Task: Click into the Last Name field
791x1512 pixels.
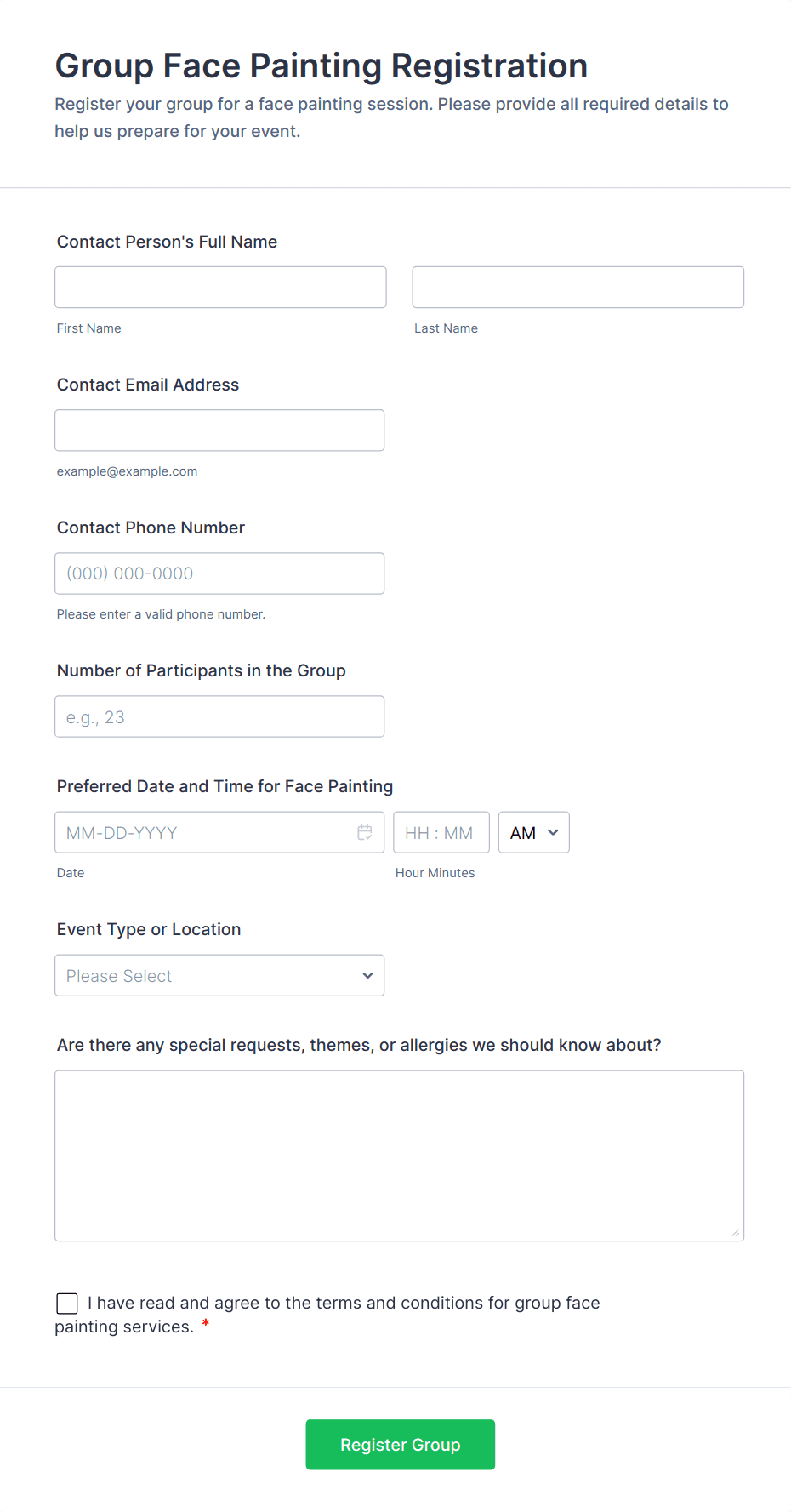Action: (x=578, y=287)
